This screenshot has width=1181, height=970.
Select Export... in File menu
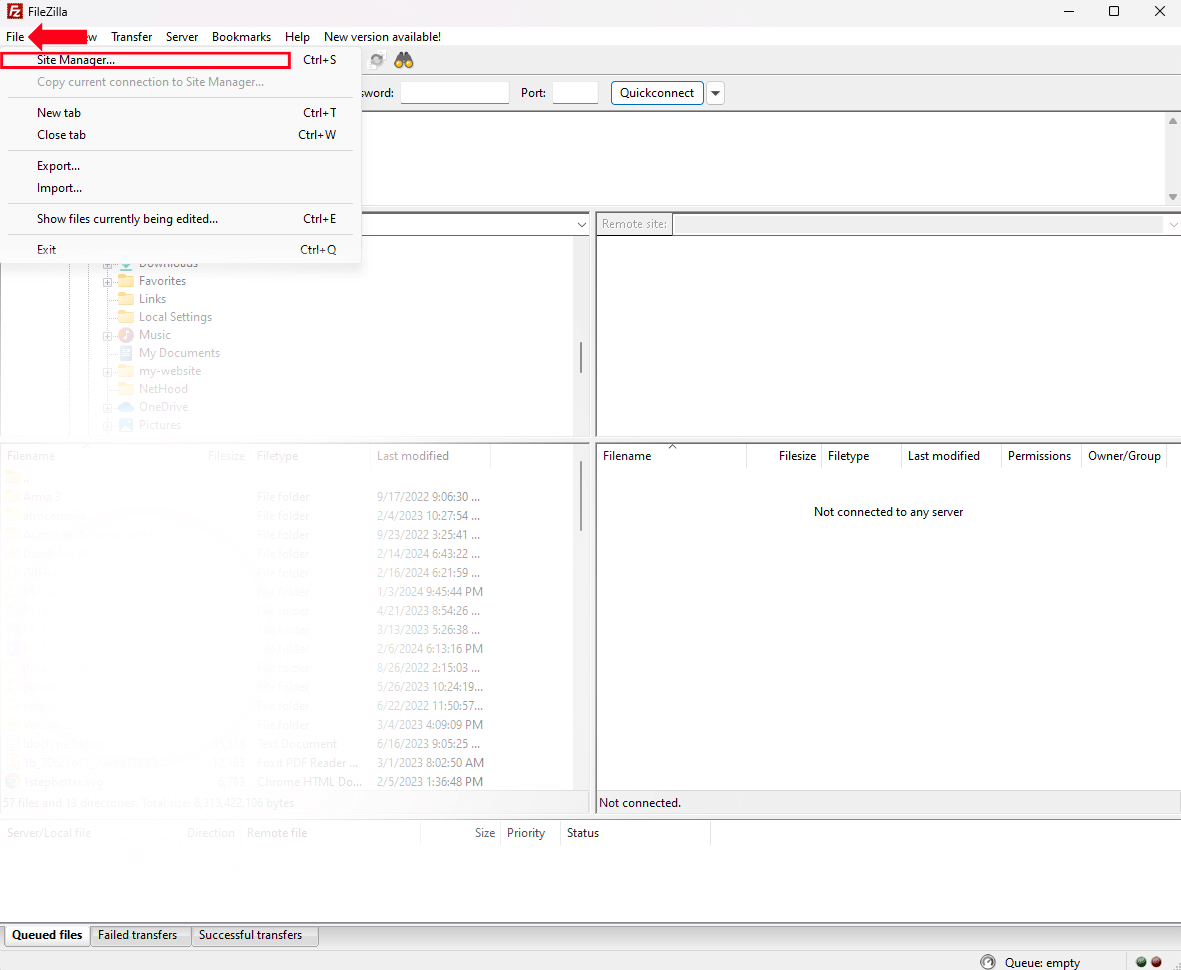(x=181, y=166)
